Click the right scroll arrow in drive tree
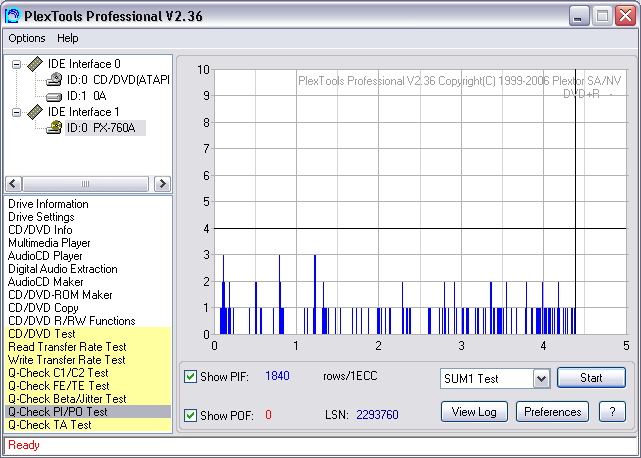This screenshot has height=458, width=641. (162, 184)
